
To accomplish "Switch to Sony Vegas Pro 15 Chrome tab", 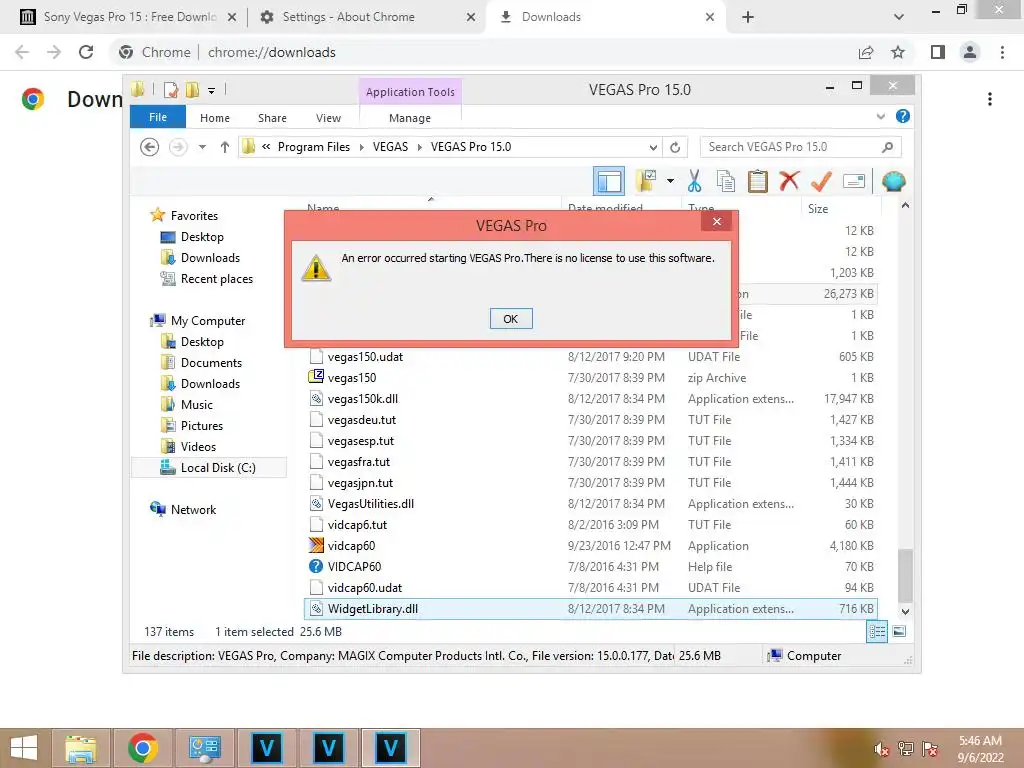I will click(129, 17).
